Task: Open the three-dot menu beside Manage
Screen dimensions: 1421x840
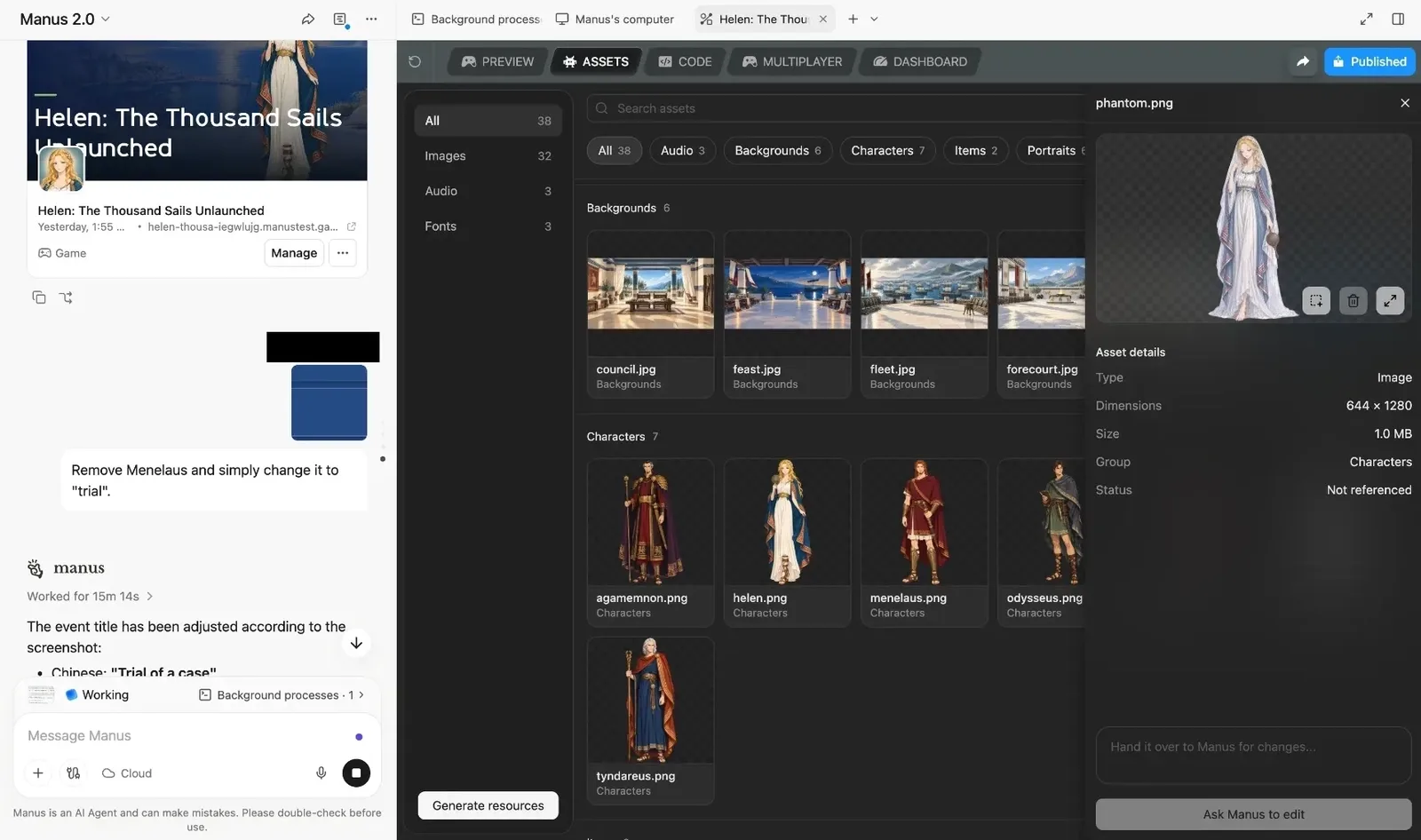Action: 343,253
